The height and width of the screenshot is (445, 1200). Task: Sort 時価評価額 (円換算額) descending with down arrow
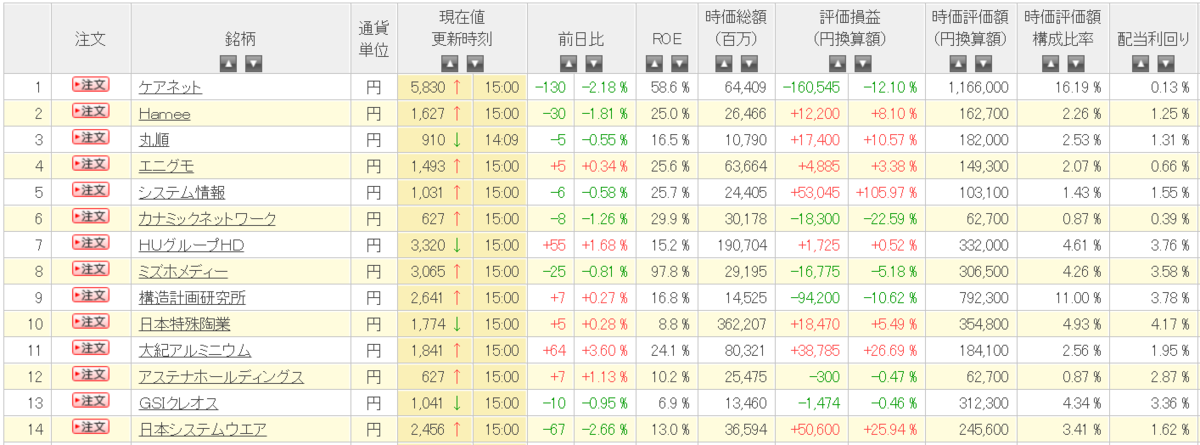(x=981, y=64)
